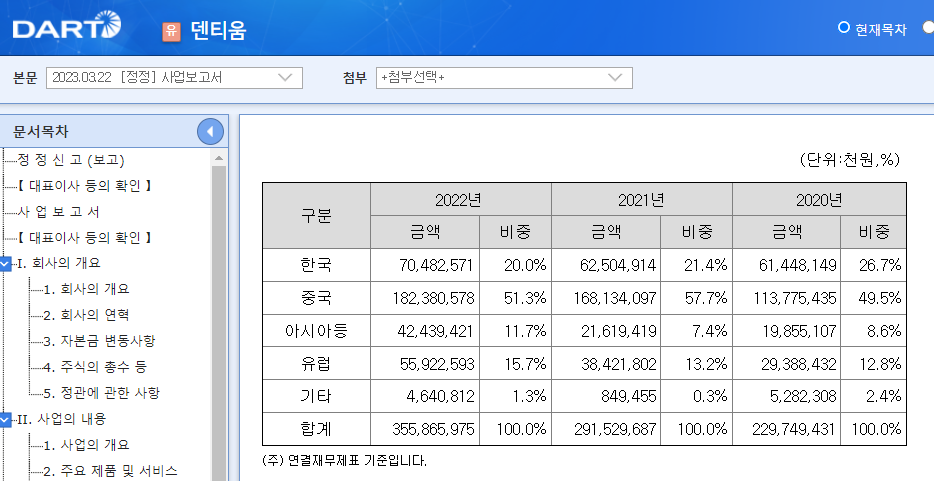Click the value 5,282,308 for 기타 2020

pyautogui.click(x=803, y=396)
